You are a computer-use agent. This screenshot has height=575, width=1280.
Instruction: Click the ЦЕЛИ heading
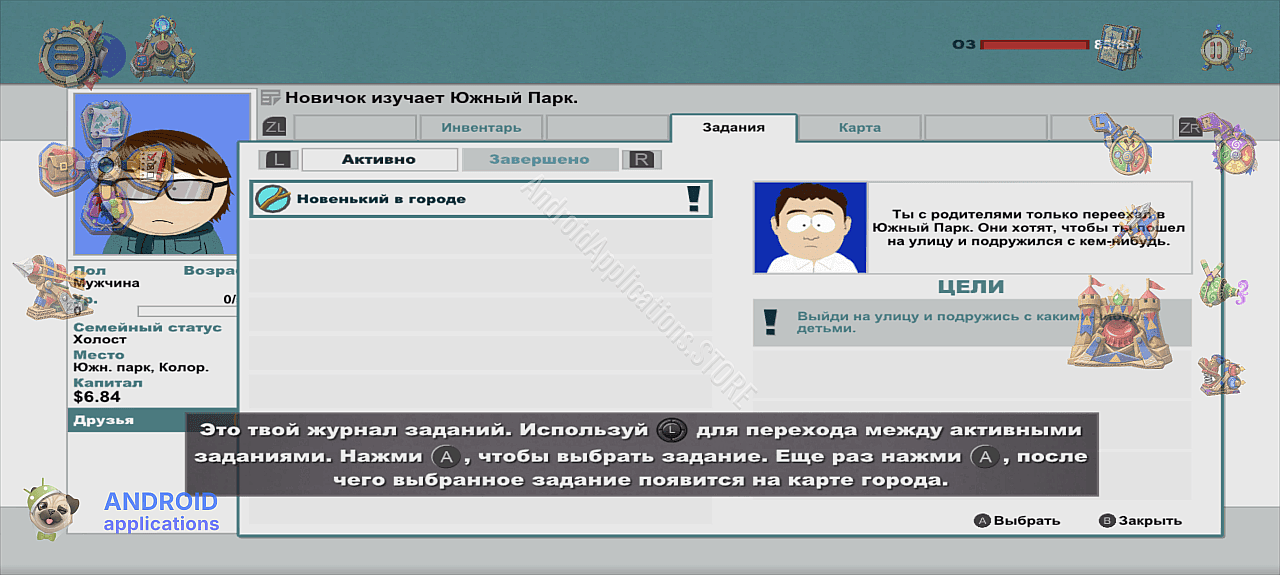[x=971, y=287]
